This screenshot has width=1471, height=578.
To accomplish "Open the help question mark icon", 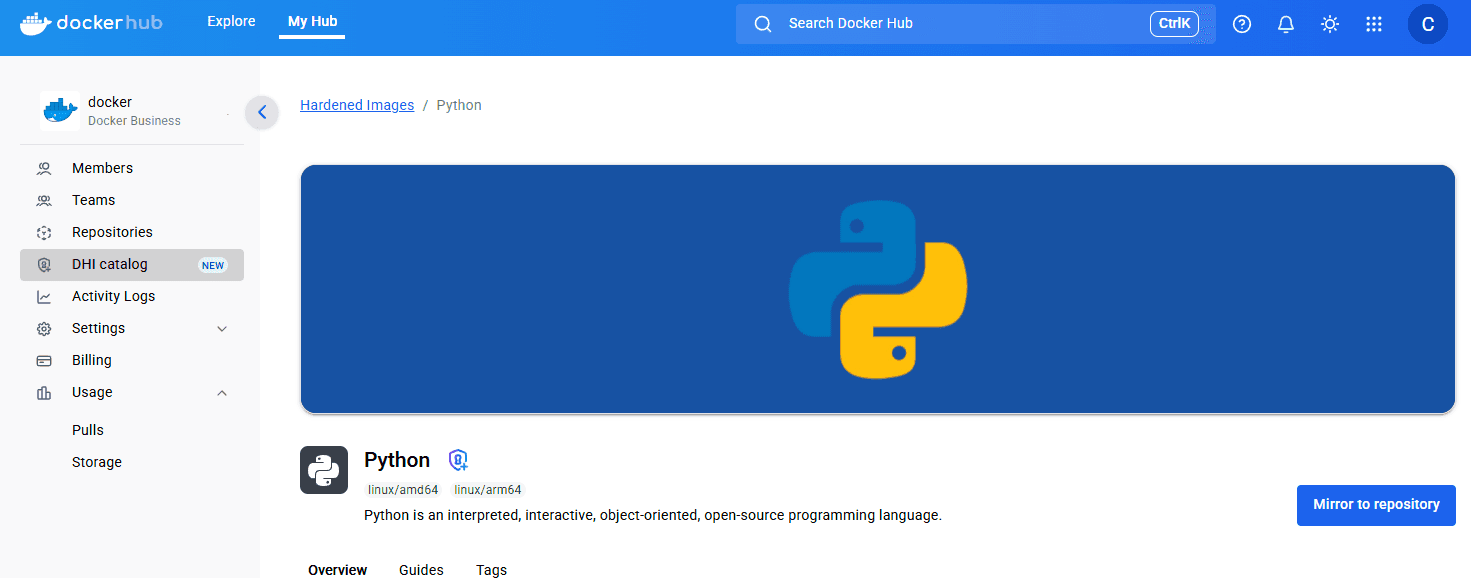I will pos(1242,24).
